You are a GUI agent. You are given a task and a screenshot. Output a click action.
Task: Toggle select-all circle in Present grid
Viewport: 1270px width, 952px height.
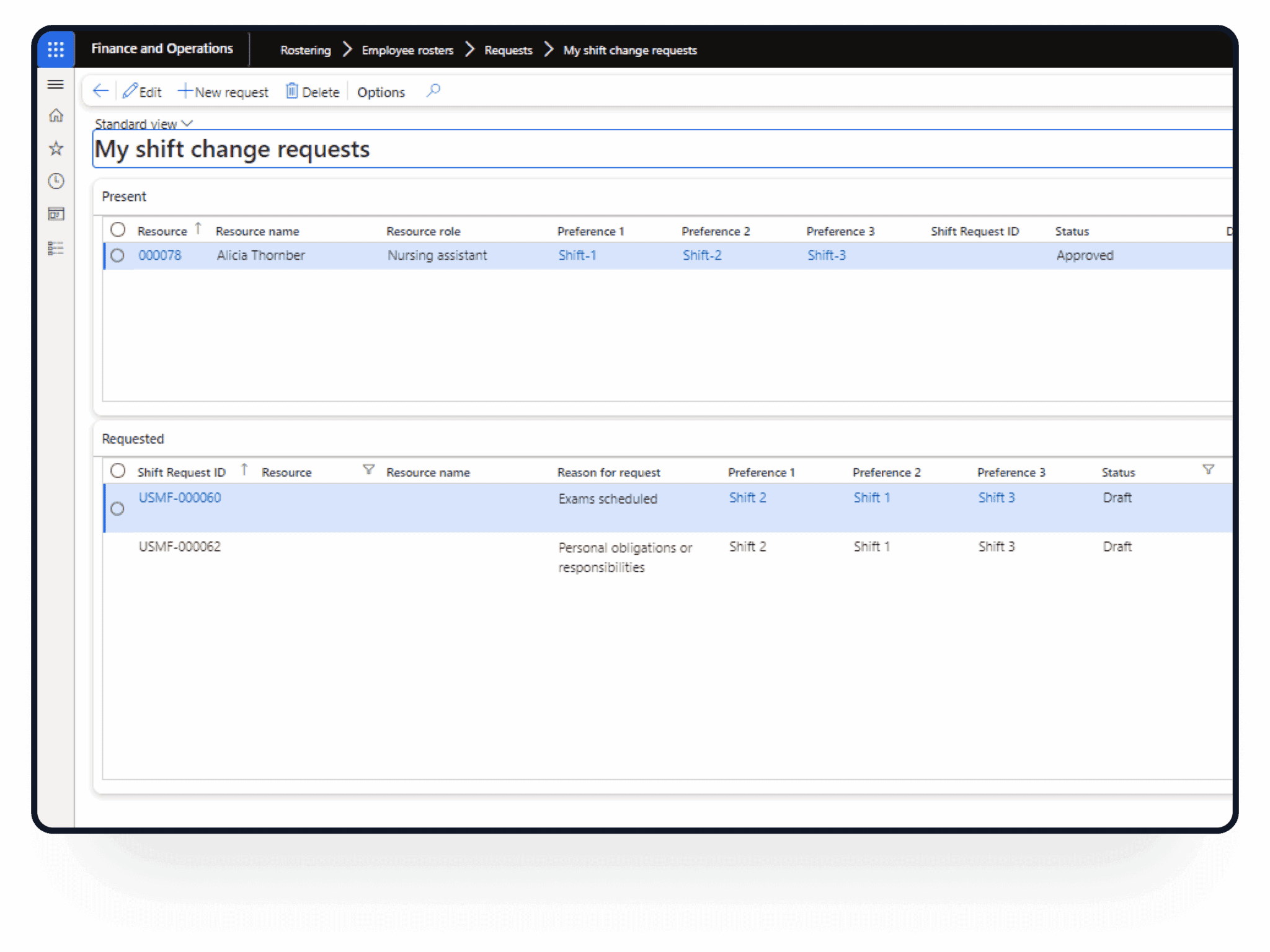(x=118, y=230)
